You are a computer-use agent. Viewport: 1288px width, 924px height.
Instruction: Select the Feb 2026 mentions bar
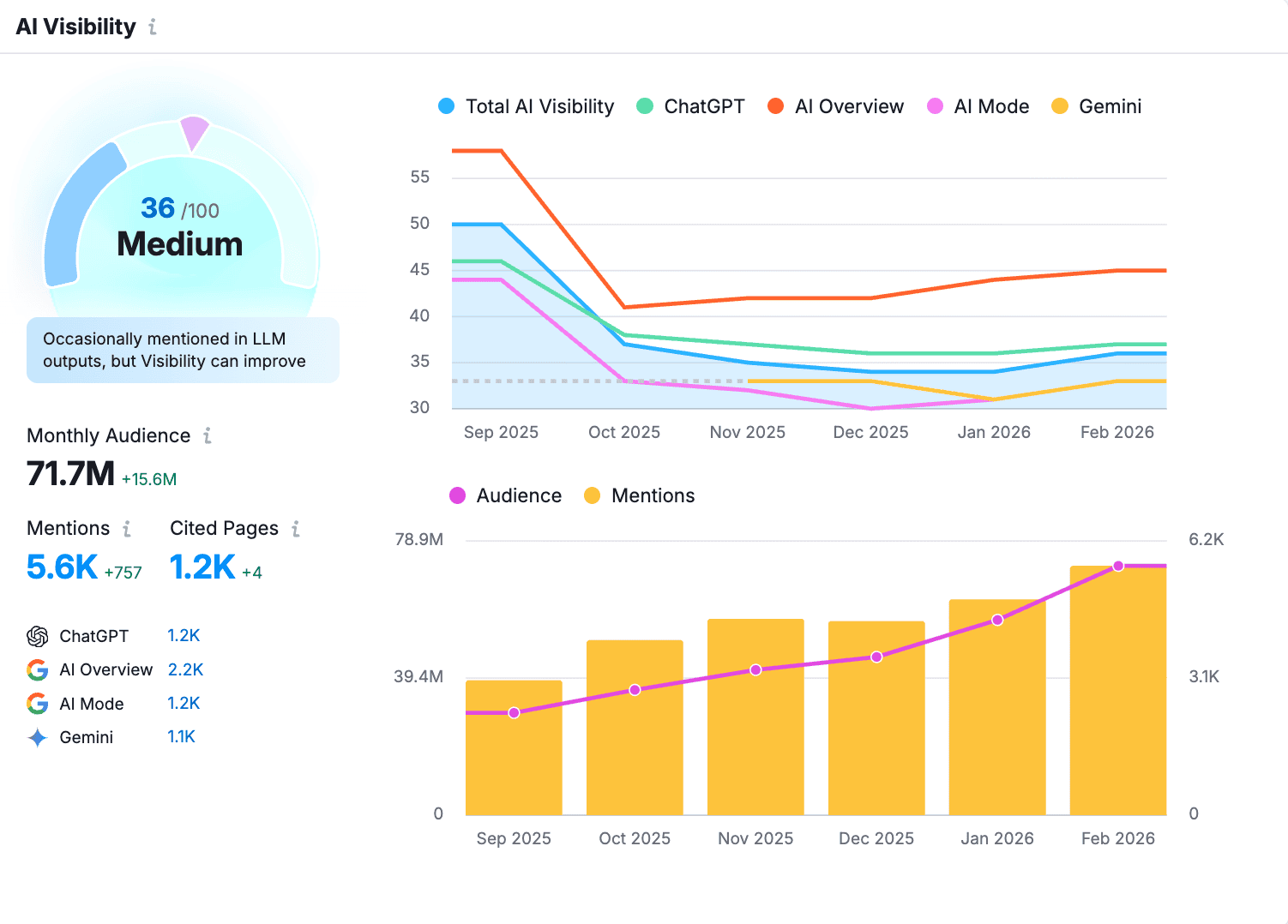pyautogui.click(x=1118, y=691)
